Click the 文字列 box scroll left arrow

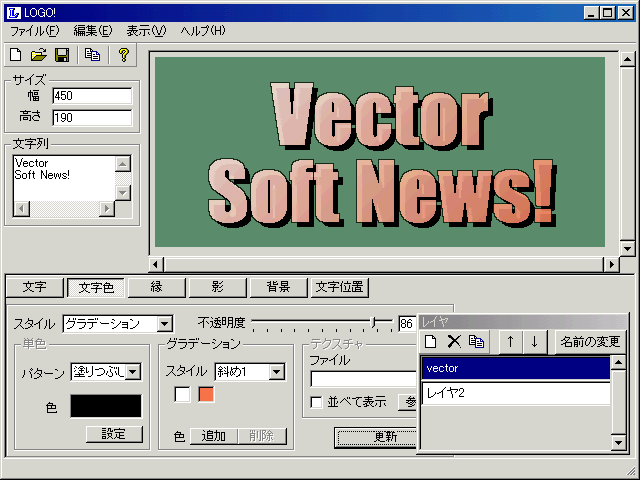click(21, 209)
